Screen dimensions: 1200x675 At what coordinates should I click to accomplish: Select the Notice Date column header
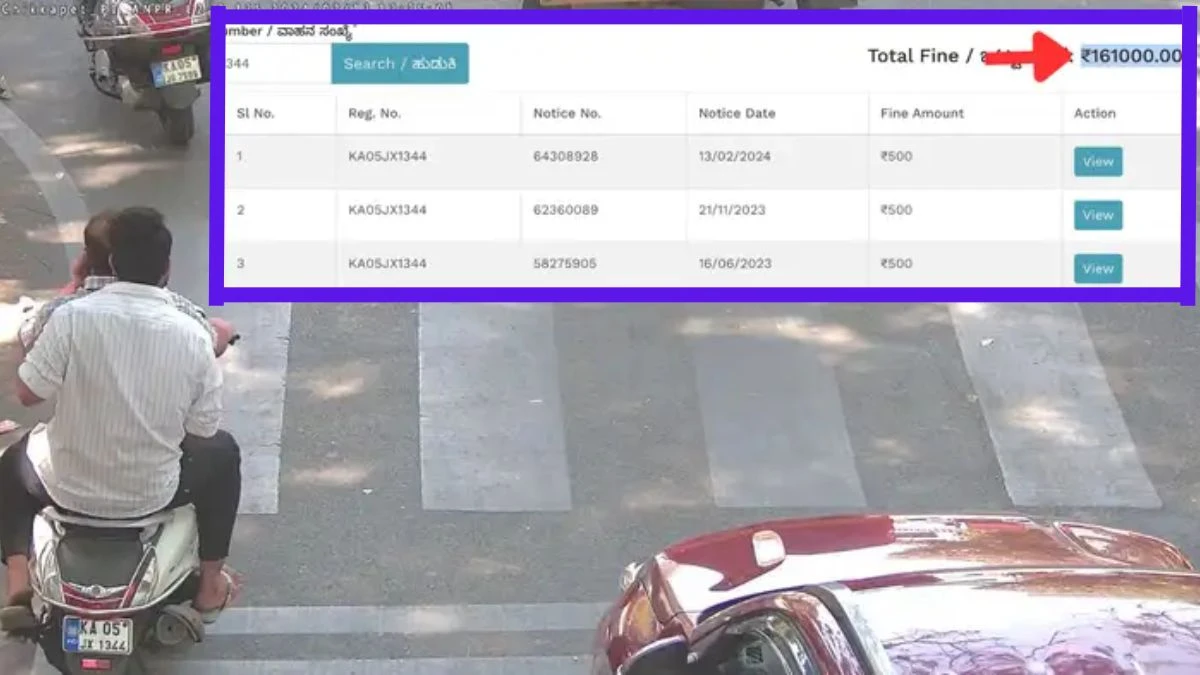tap(737, 113)
